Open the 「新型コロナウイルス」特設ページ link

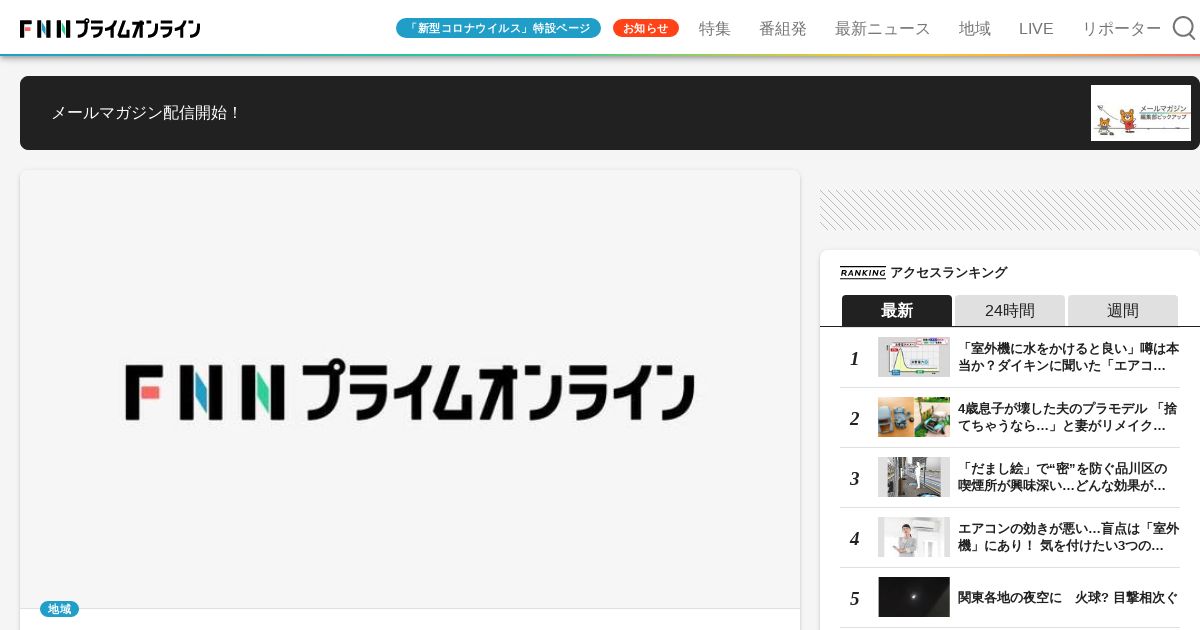coord(498,28)
